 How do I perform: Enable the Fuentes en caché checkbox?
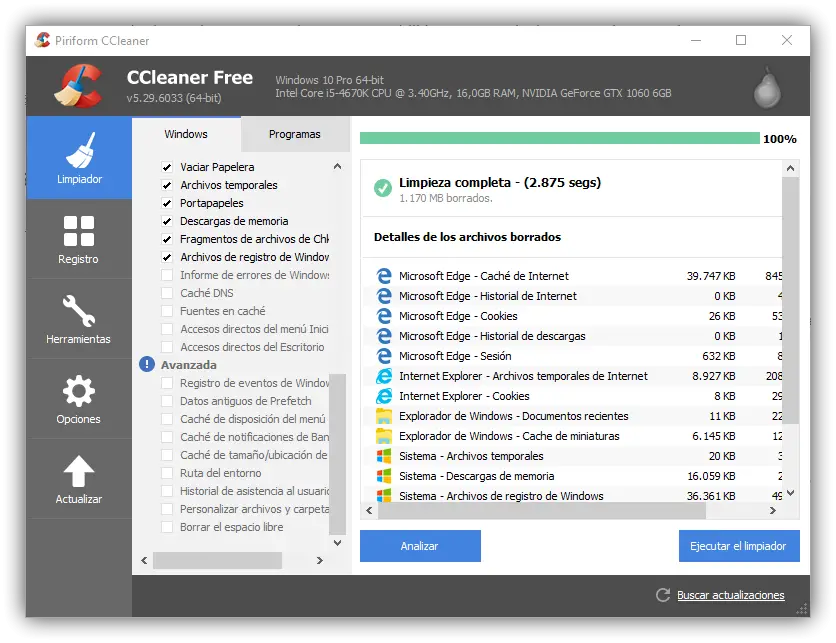(167, 311)
